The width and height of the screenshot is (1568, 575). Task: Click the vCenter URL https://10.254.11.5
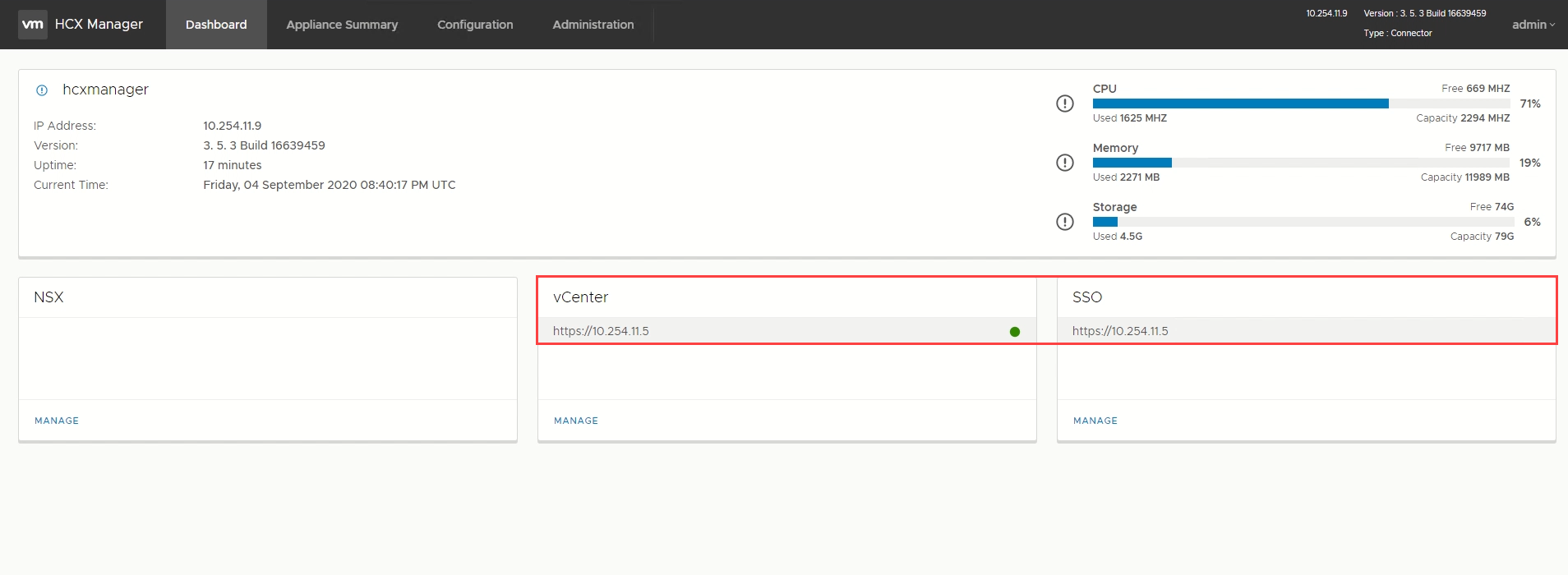point(601,331)
